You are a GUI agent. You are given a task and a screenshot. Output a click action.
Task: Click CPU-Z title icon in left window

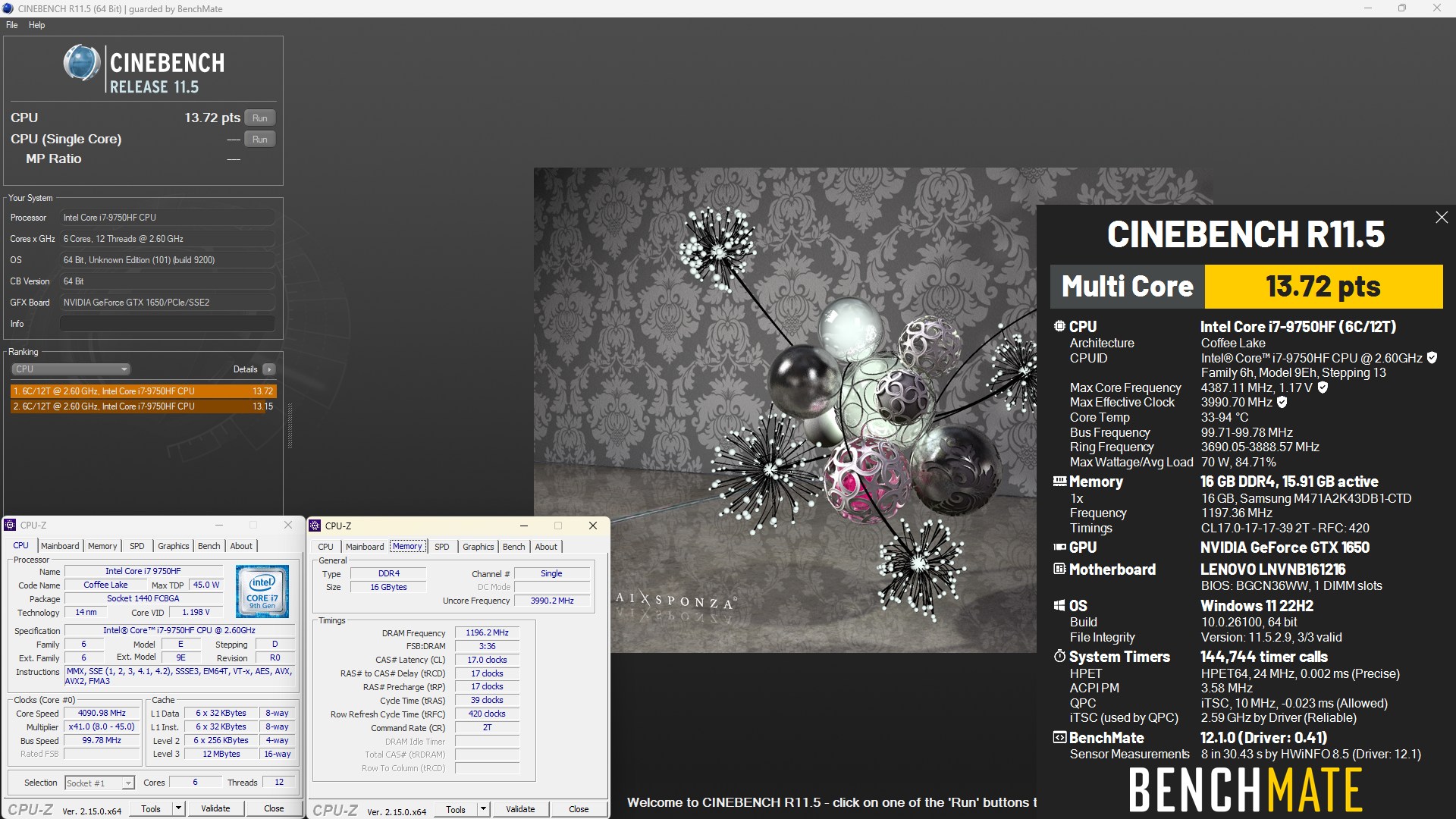[x=11, y=525]
